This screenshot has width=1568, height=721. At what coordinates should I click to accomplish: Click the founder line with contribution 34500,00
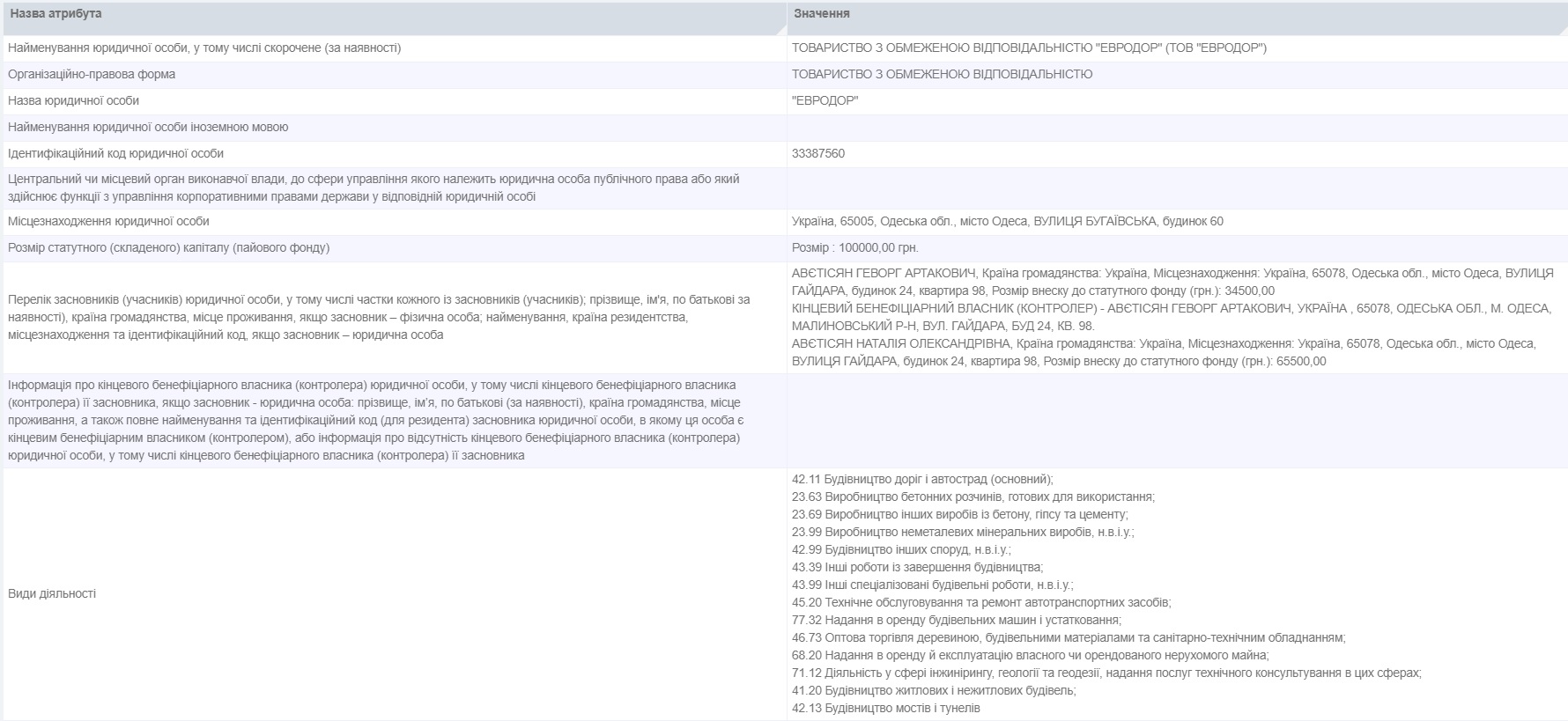(x=1172, y=283)
